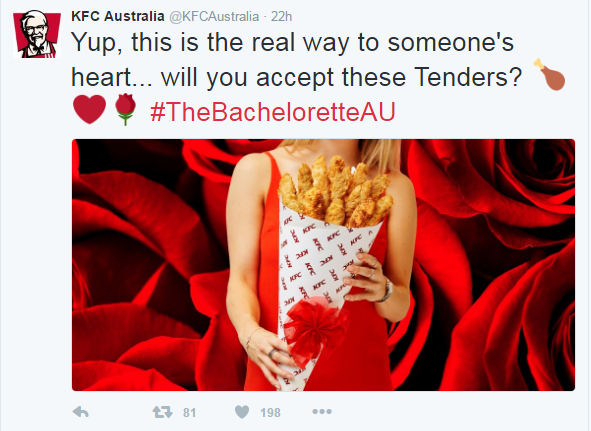This screenshot has height=431, width=591.
Task: View the 81 retweets count
Action: pyautogui.click(x=190, y=413)
